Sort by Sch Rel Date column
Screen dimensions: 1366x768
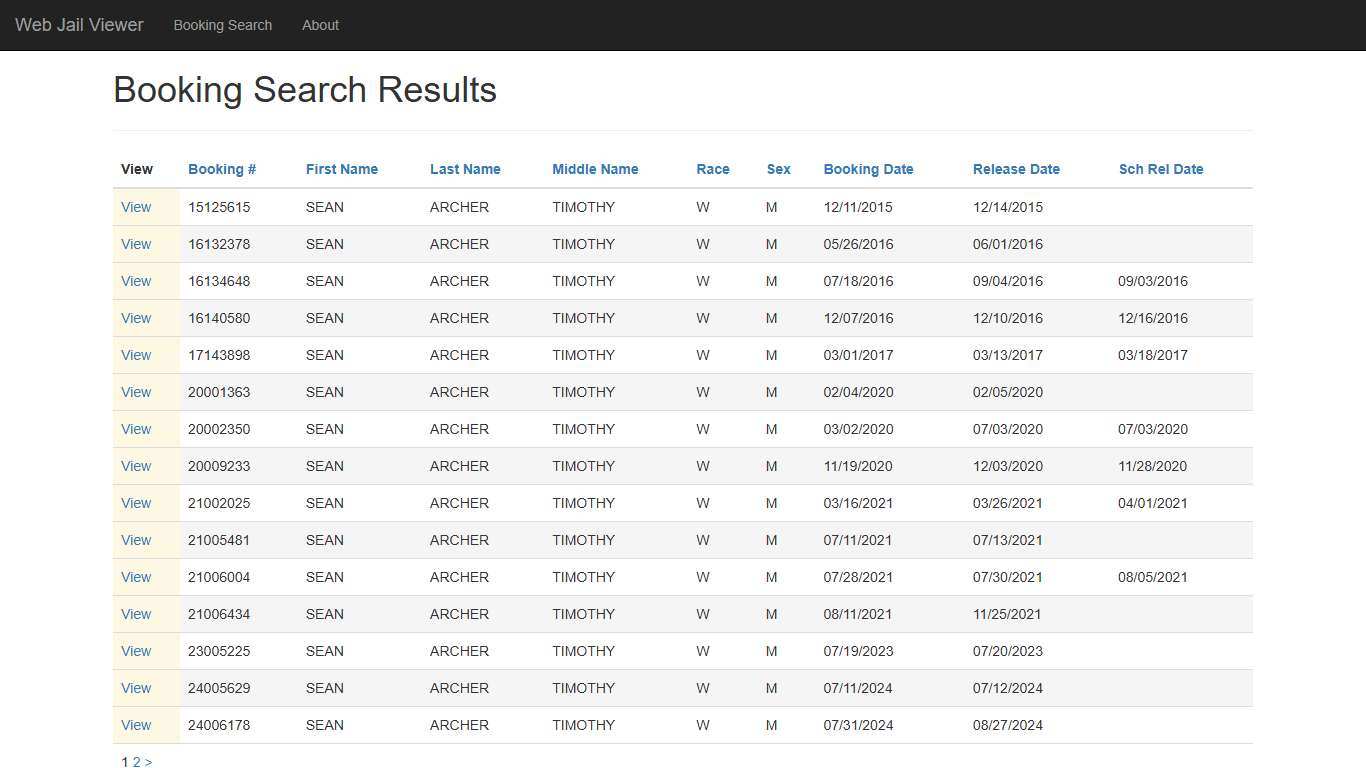click(x=1161, y=169)
